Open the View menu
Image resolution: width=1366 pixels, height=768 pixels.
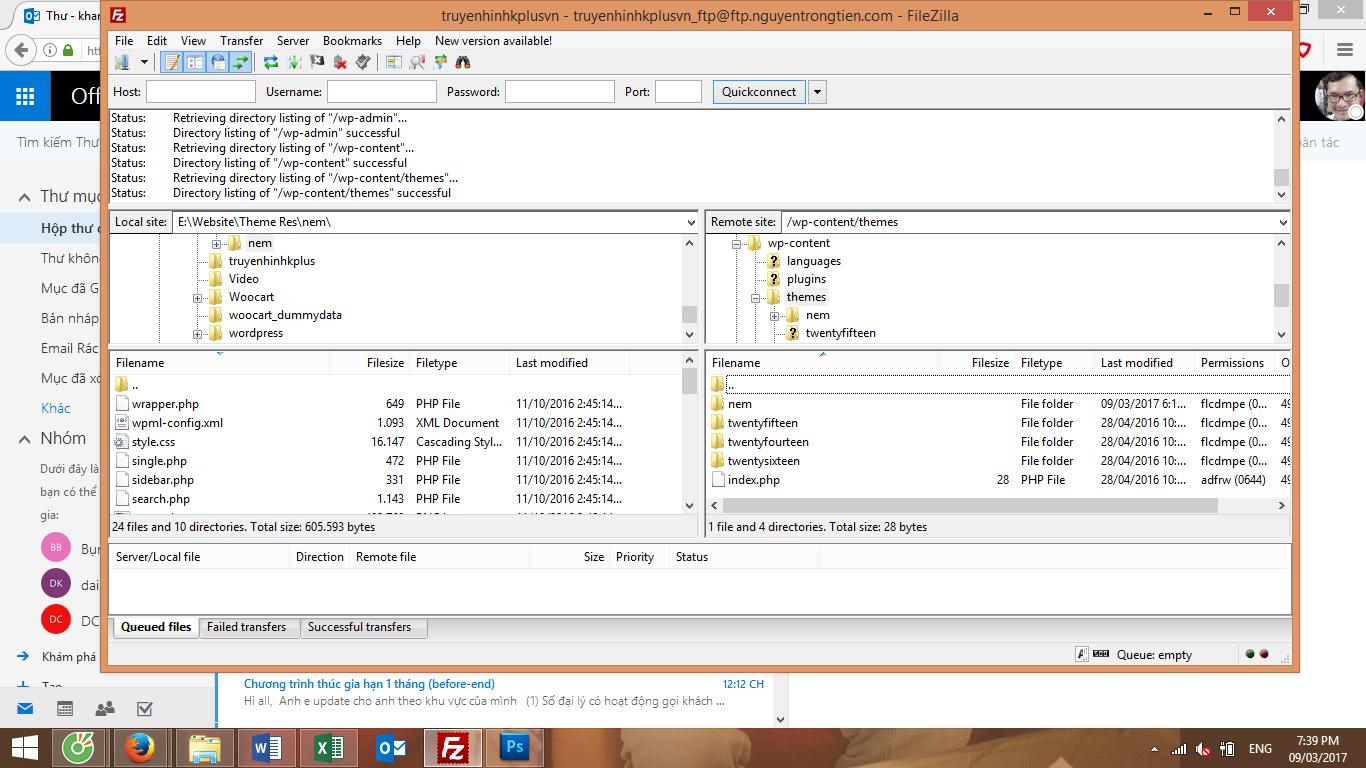coord(193,41)
